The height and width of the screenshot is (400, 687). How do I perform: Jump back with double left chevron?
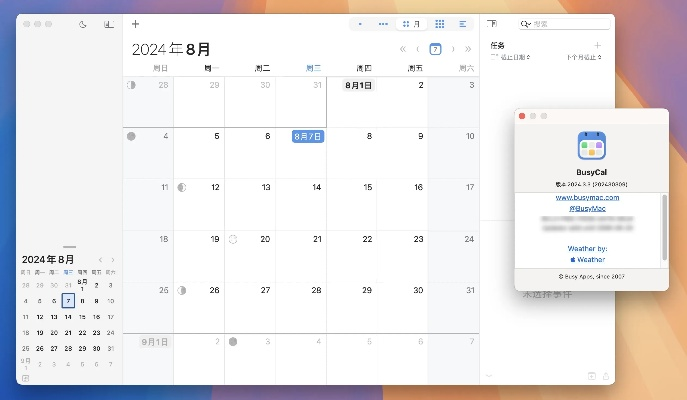point(403,49)
